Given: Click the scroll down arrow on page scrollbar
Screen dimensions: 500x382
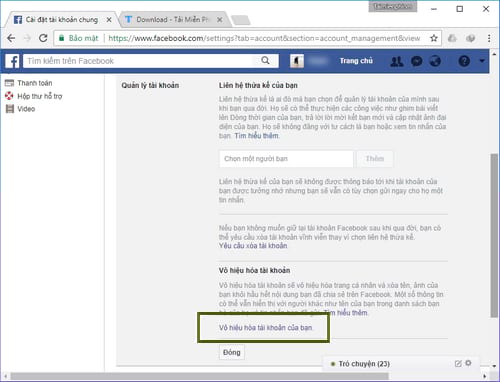Looking at the screenshot, I should pyautogui.click(x=494, y=366).
